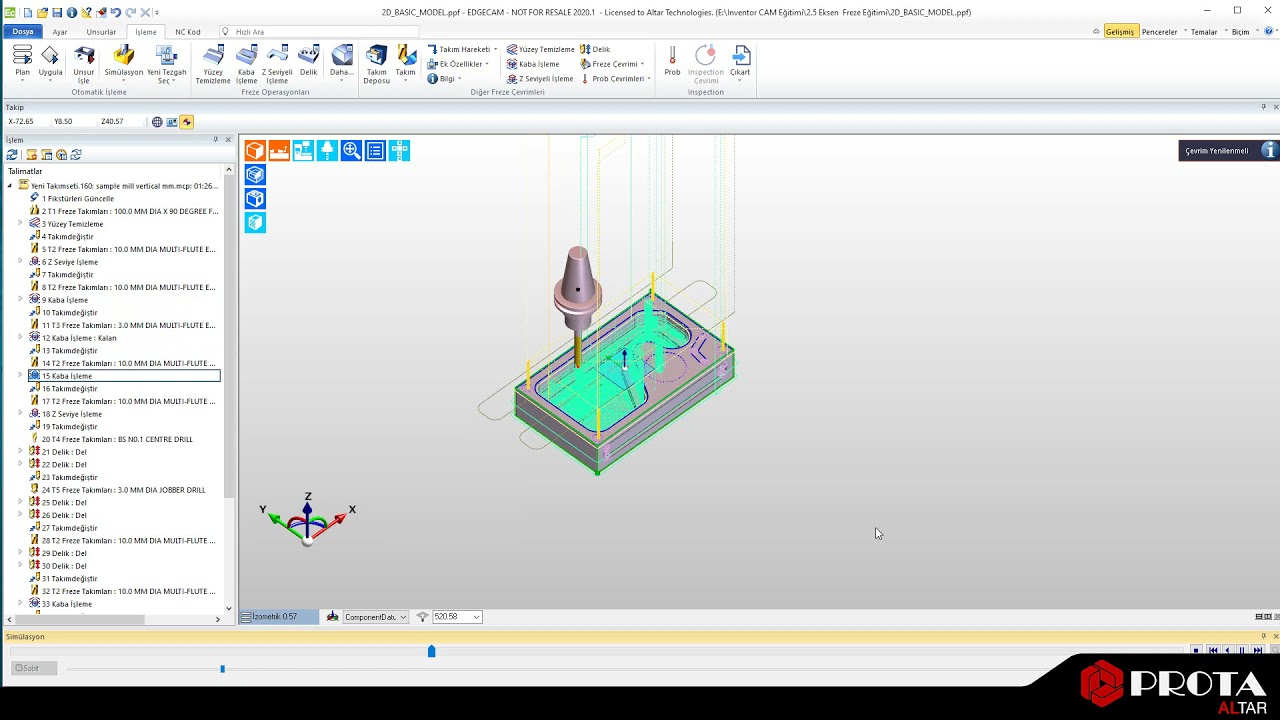Expand 3 Yüzey Temizleme tree node
Image resolution: width=1280 pixels, height=720 pixels.
pos(20,224)
